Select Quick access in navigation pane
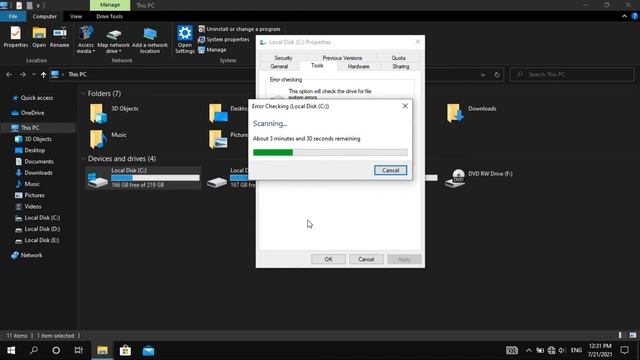Screen dimensions: 640x360 [33, 98]
